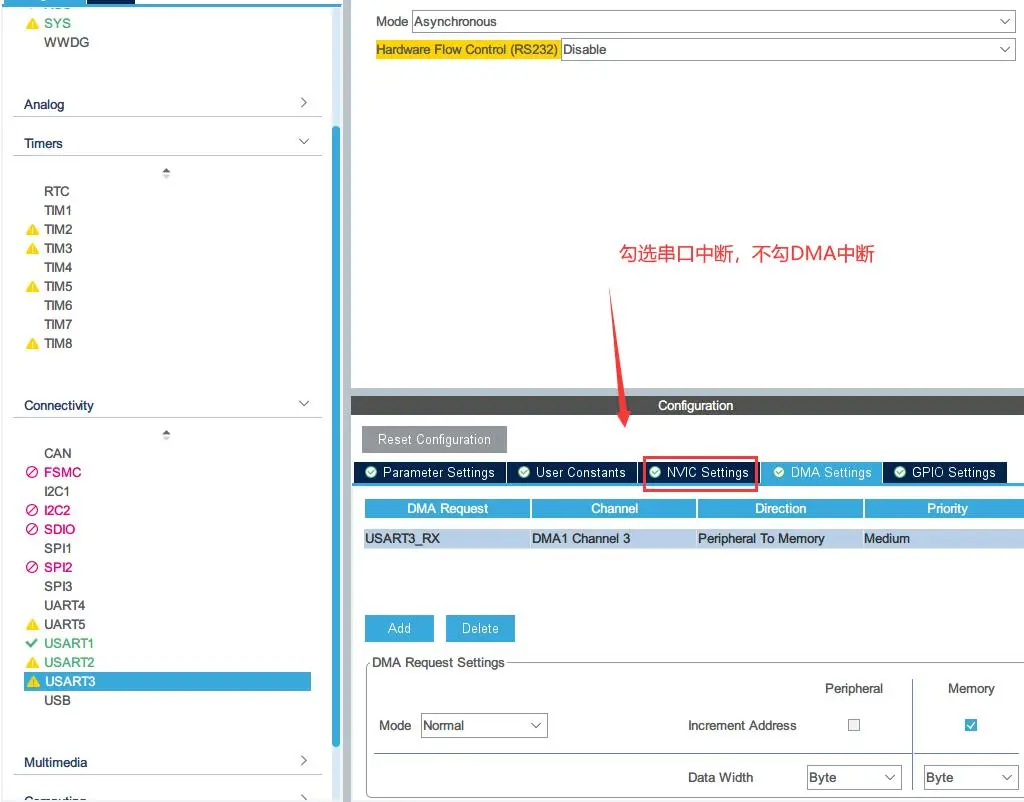Expand the Analog category
This screenshot has height=802, width=1024.
click(x=166, y=104)
